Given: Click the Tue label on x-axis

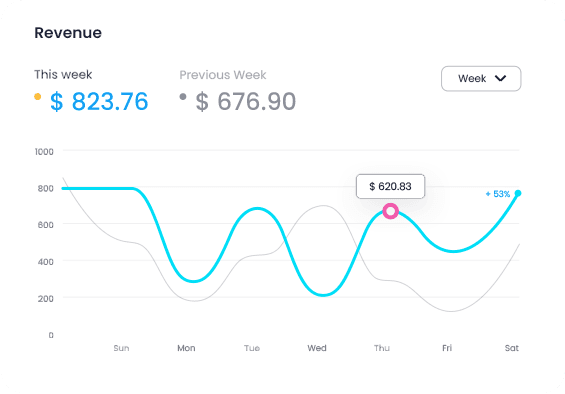Looking at the screenshot, I should [252, 348].
